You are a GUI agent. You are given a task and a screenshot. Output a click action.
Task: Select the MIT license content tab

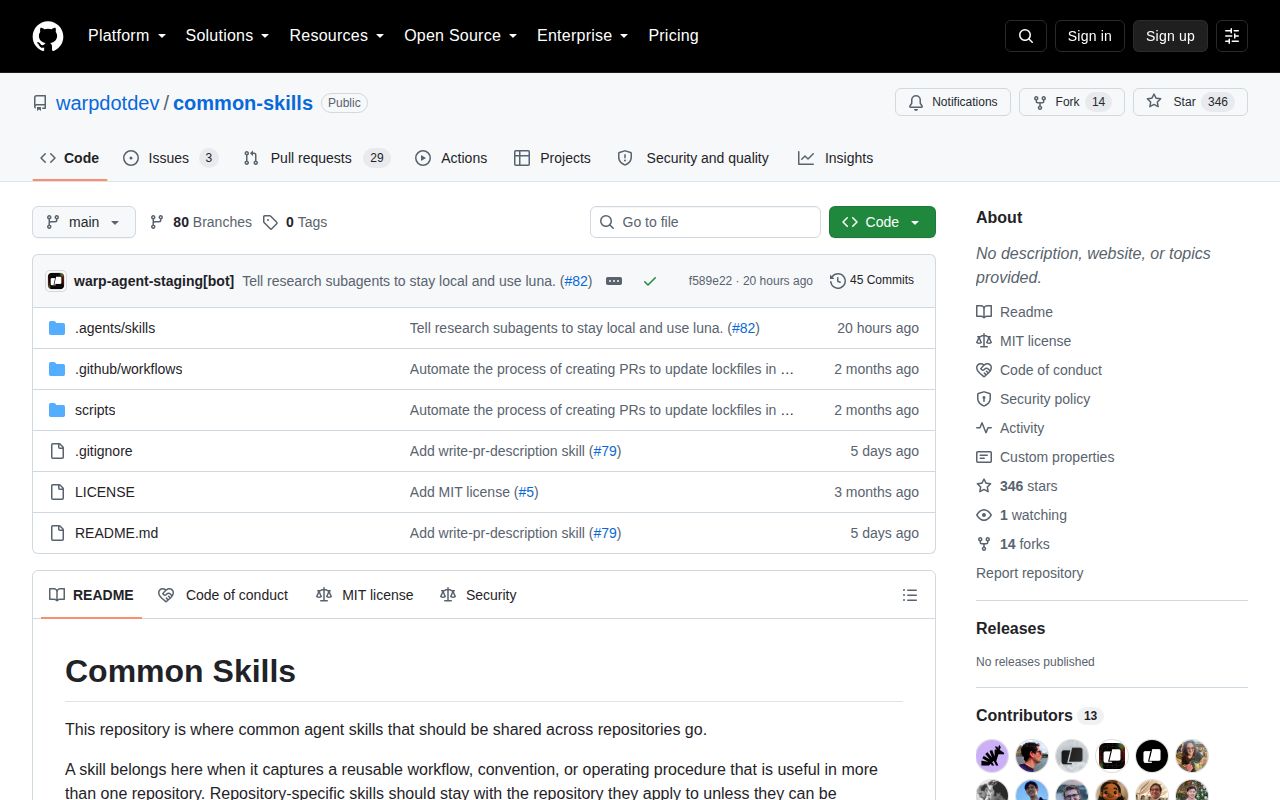(x=364, y=595)
